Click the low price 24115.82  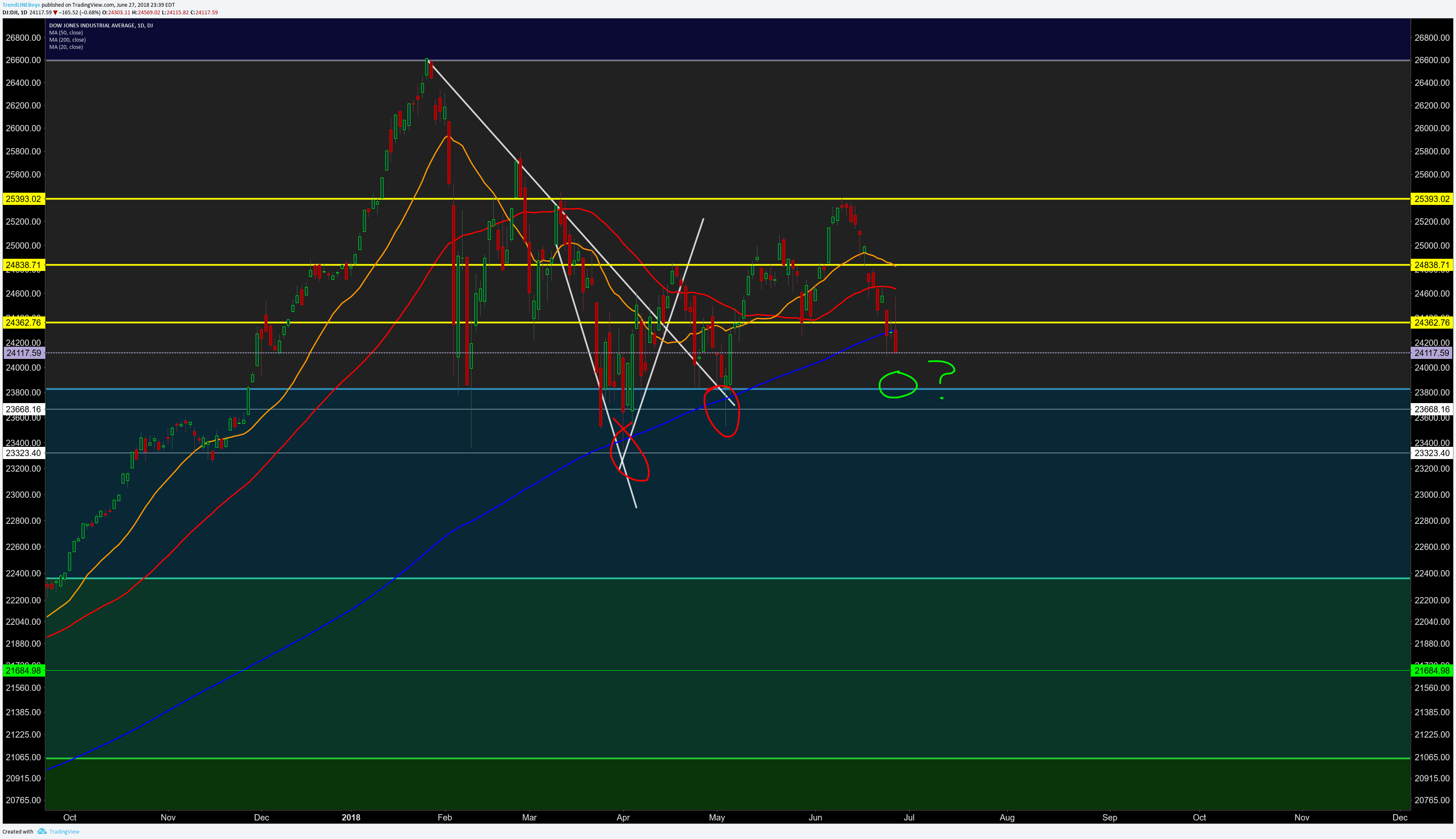(x=177, y=13)
